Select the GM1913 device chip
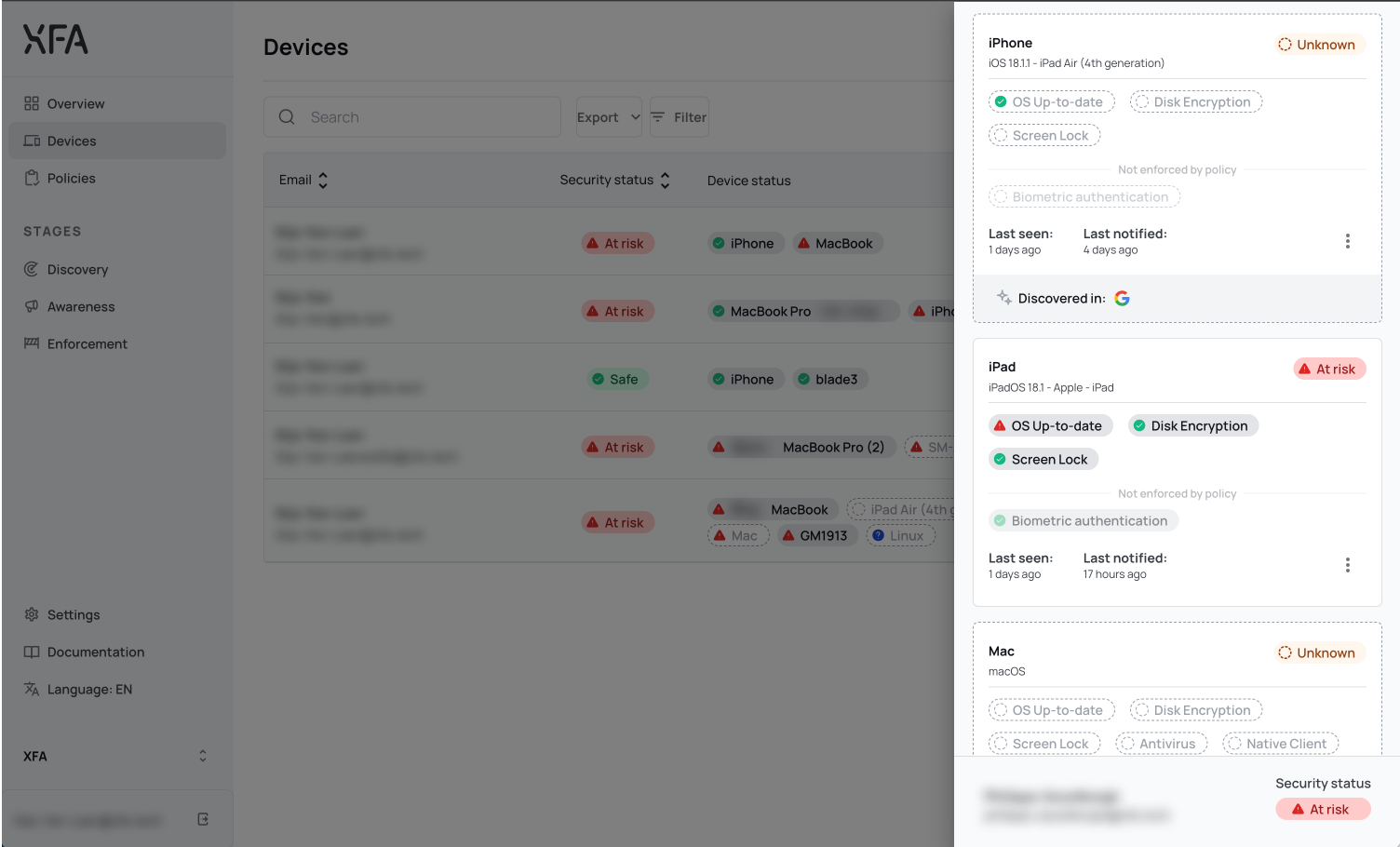Screen dimensions: 1400x847 (x=816, y=535)
